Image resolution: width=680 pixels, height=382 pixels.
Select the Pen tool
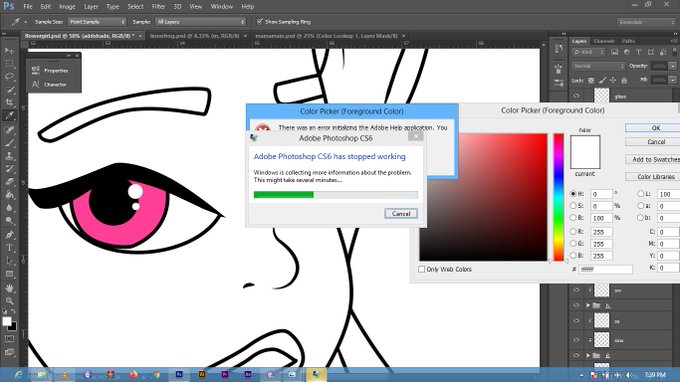[x=9, y=235]
